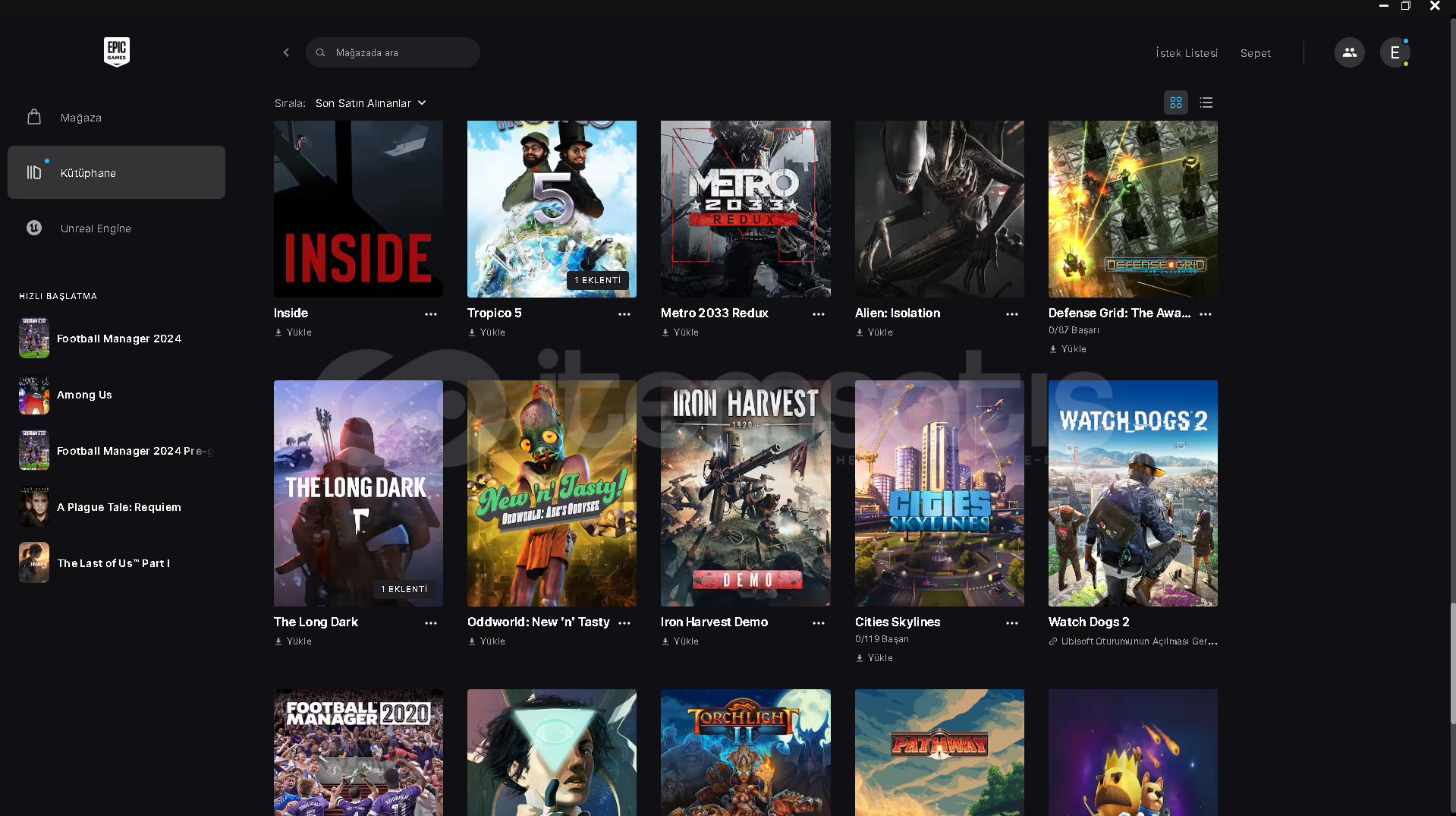The height and width of the screenshot is (816, 1456).
Task: Launch The Last of Us Part I shortcut
Action: click(x=116, y=562)
